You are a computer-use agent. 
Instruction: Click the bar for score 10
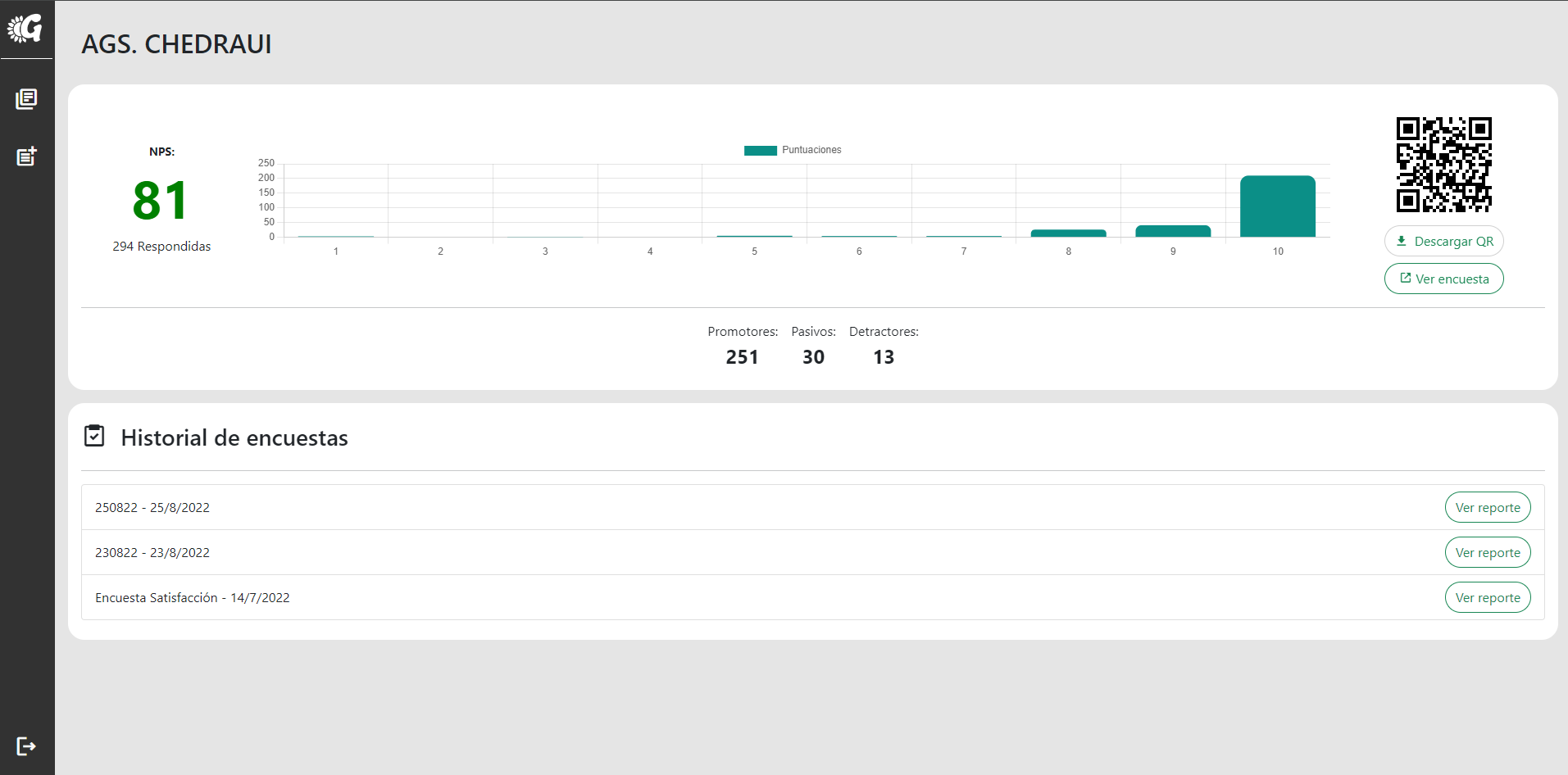[1277, 206]
